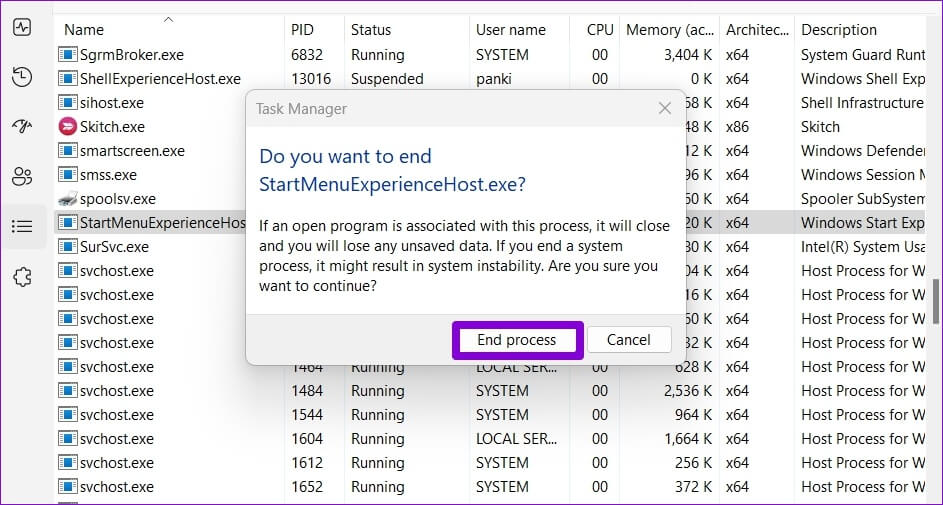The image size is (943, 505).
Task: Open the Performance page in the sidebar
Action: tap(22, 27)
